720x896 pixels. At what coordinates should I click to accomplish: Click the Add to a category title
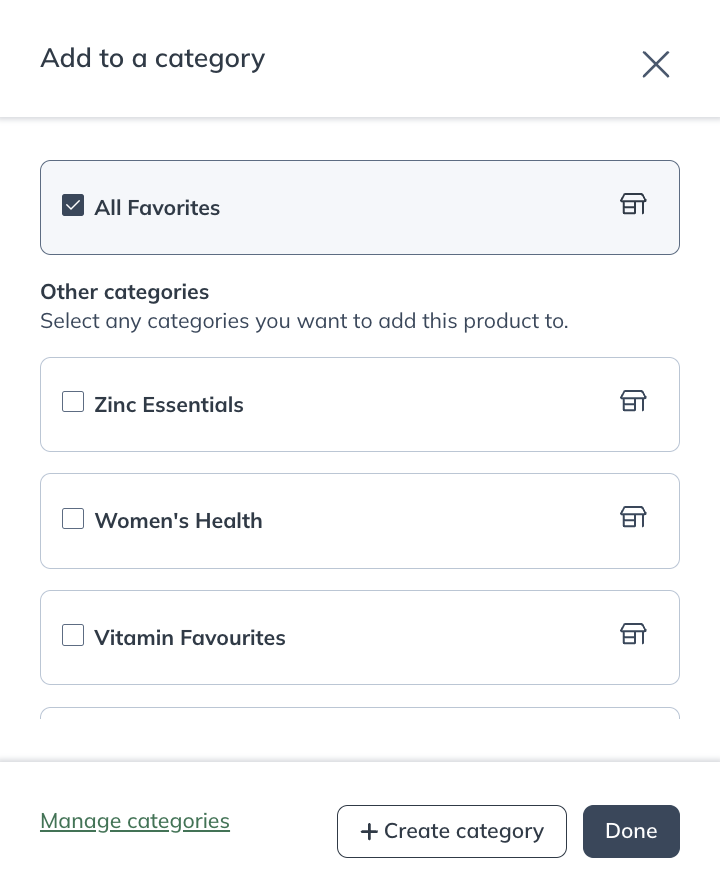click(153, 59)
